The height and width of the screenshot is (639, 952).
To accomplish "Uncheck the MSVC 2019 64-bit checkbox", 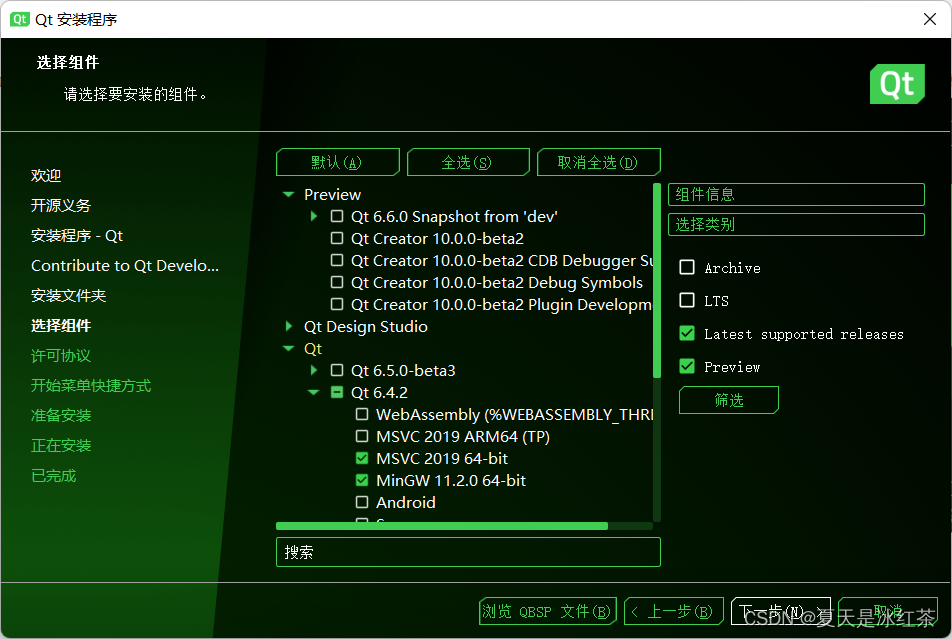I will 362,458.
